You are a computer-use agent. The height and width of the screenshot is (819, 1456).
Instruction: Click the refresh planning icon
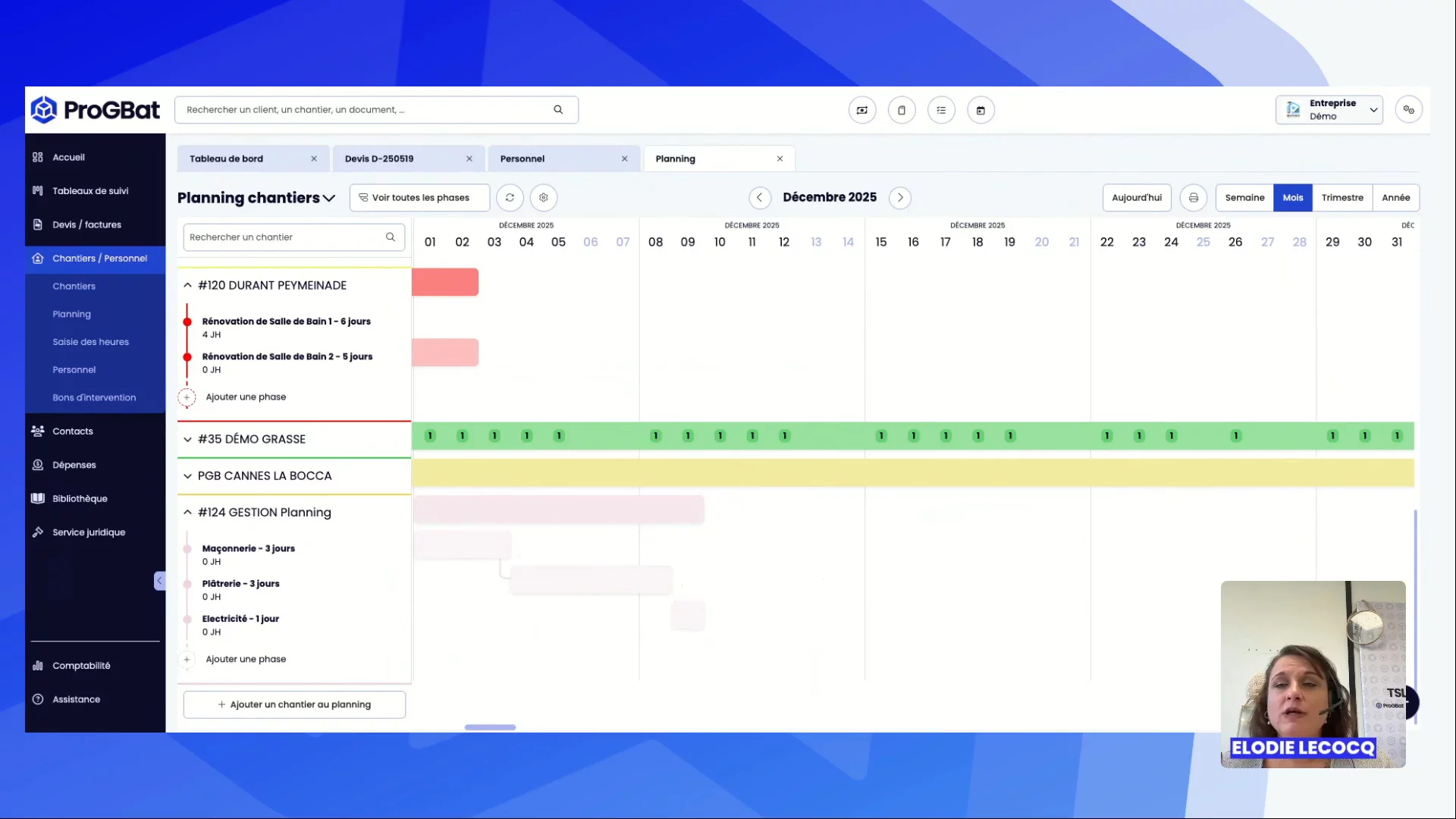point(510,198)
